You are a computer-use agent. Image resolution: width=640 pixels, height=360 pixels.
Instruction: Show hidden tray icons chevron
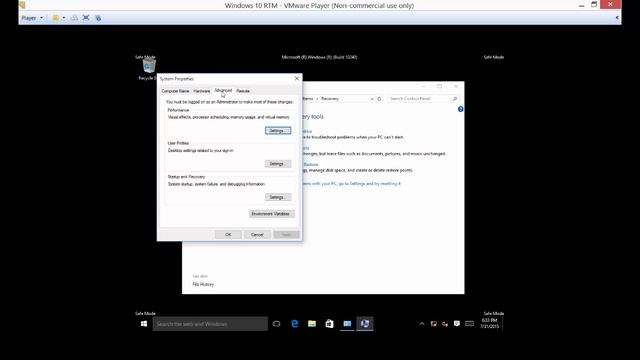[x=422, y=324]
